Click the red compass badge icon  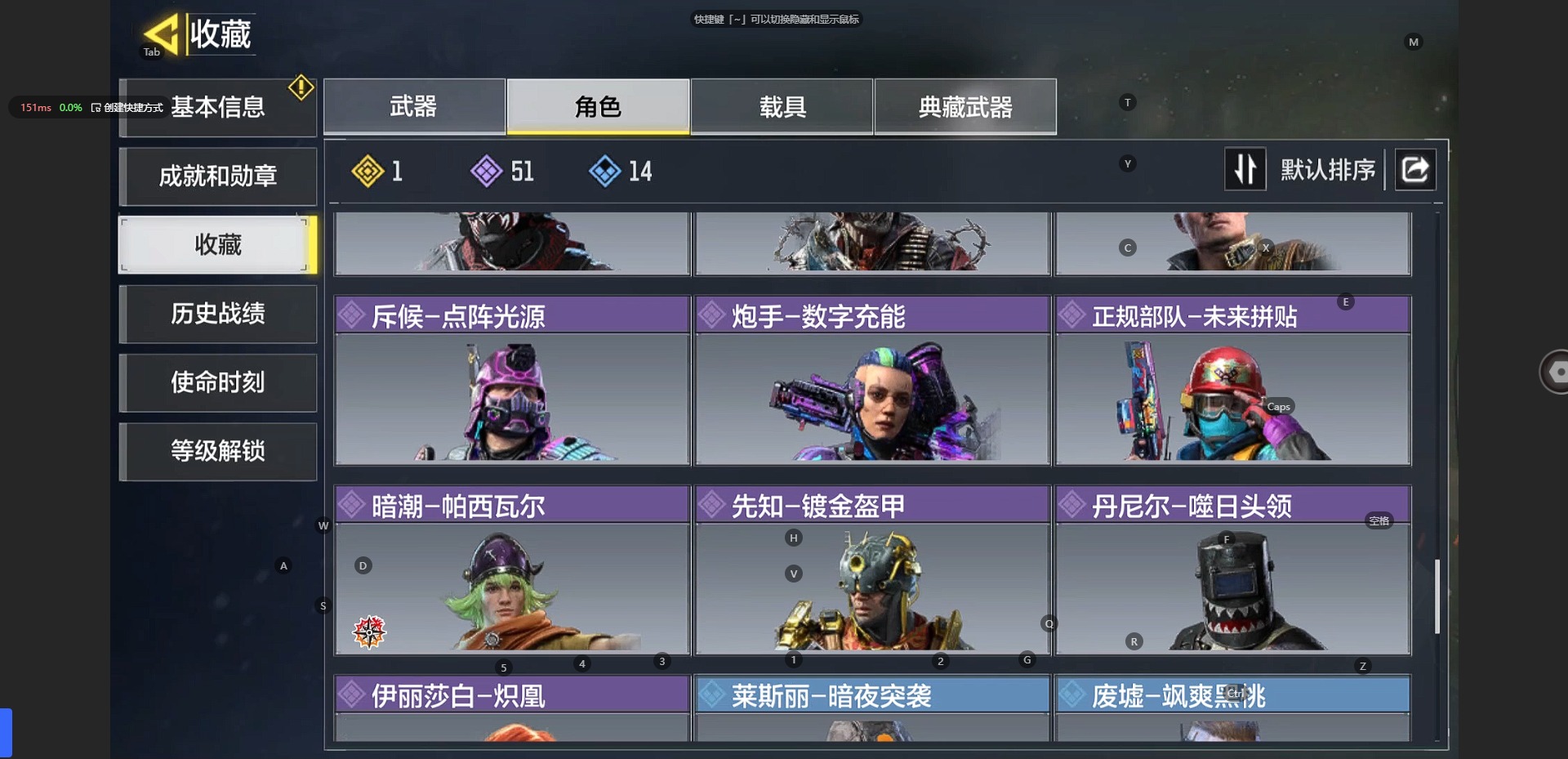[x=369, y=632]
